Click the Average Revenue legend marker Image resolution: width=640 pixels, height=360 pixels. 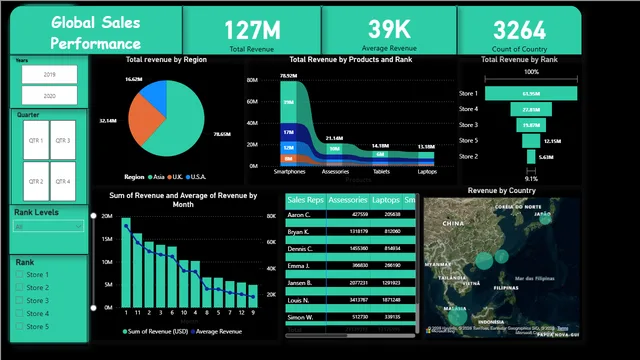(x=193, y=331)
